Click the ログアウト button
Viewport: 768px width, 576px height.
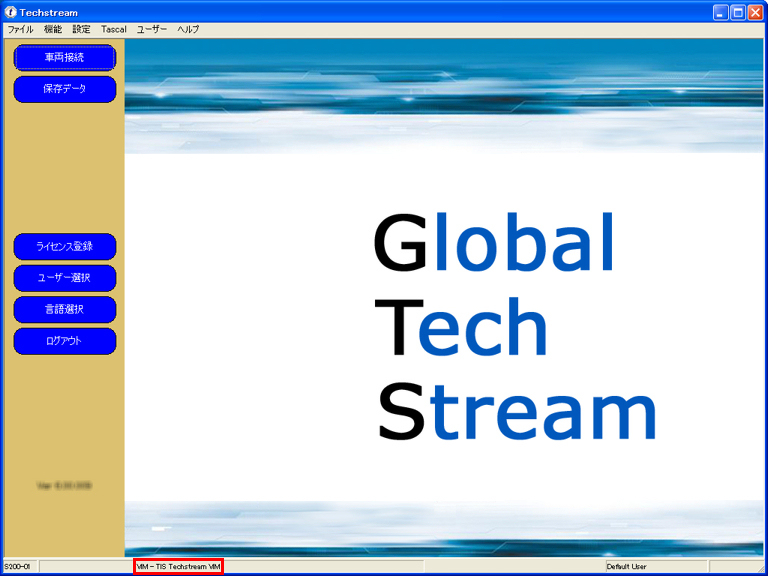65,341
